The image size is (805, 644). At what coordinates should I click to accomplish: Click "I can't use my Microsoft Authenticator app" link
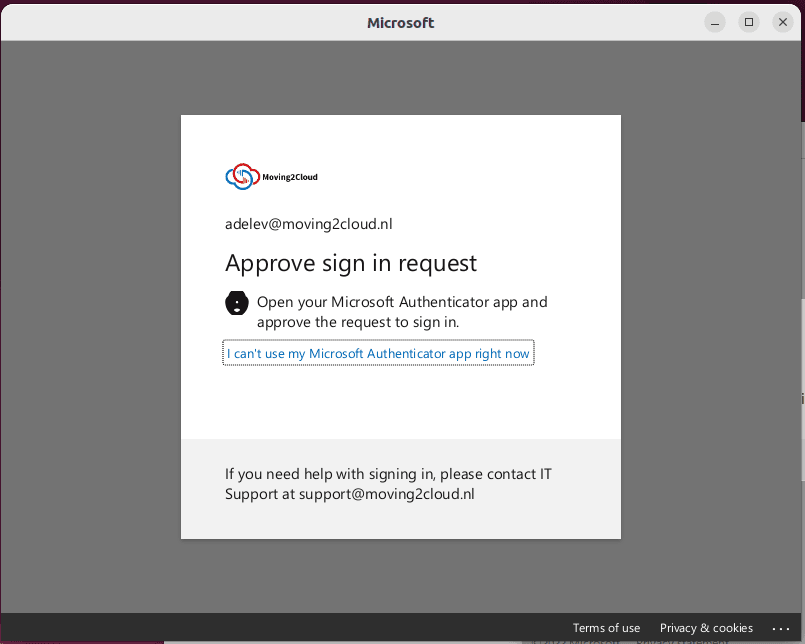(x=378, y=353)
